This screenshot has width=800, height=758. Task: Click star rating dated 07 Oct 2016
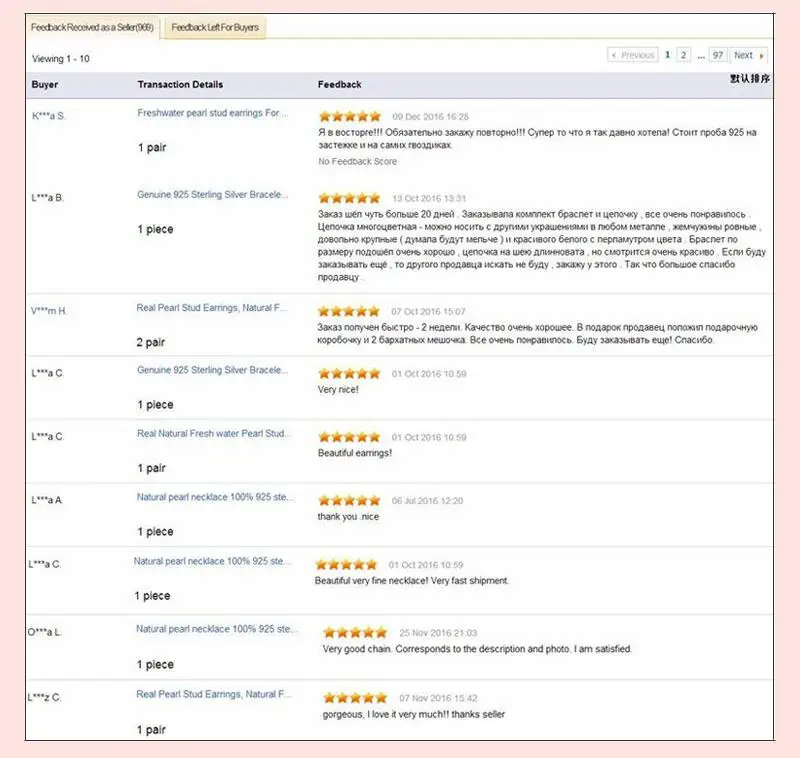[x=349, y=311]
